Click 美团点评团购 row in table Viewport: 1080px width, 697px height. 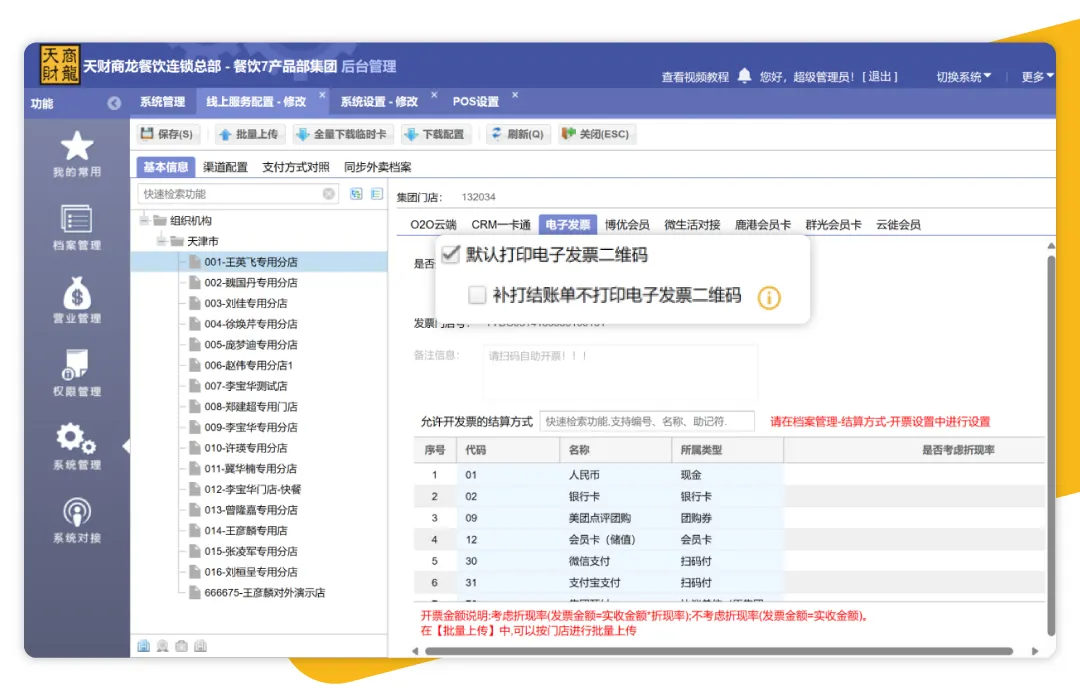coord(729,518)
